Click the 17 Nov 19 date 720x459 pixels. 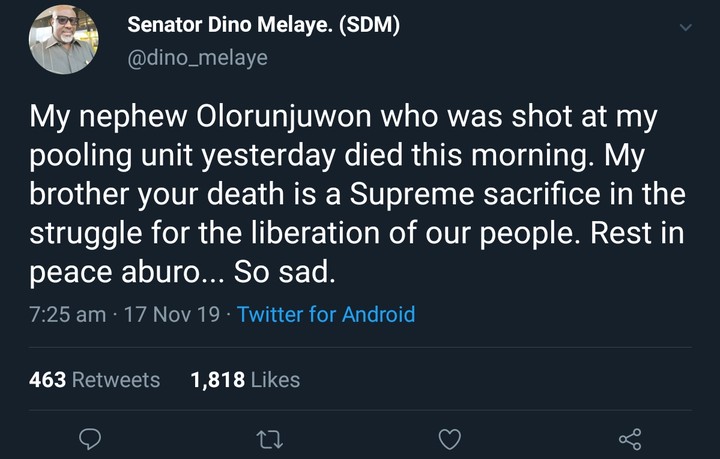coord(174,314)
